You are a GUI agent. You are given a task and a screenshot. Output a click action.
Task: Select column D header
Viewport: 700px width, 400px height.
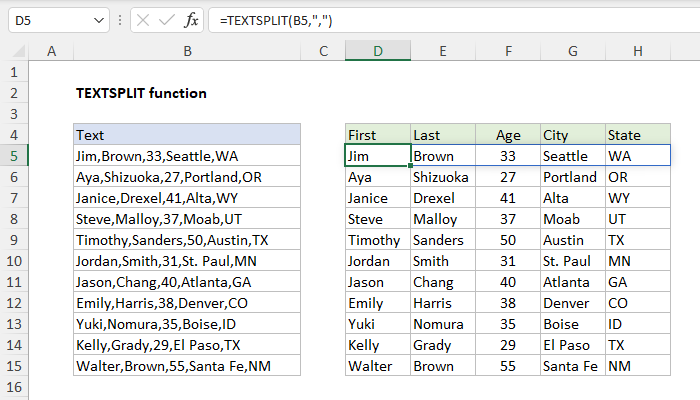[x=378, y=51]
